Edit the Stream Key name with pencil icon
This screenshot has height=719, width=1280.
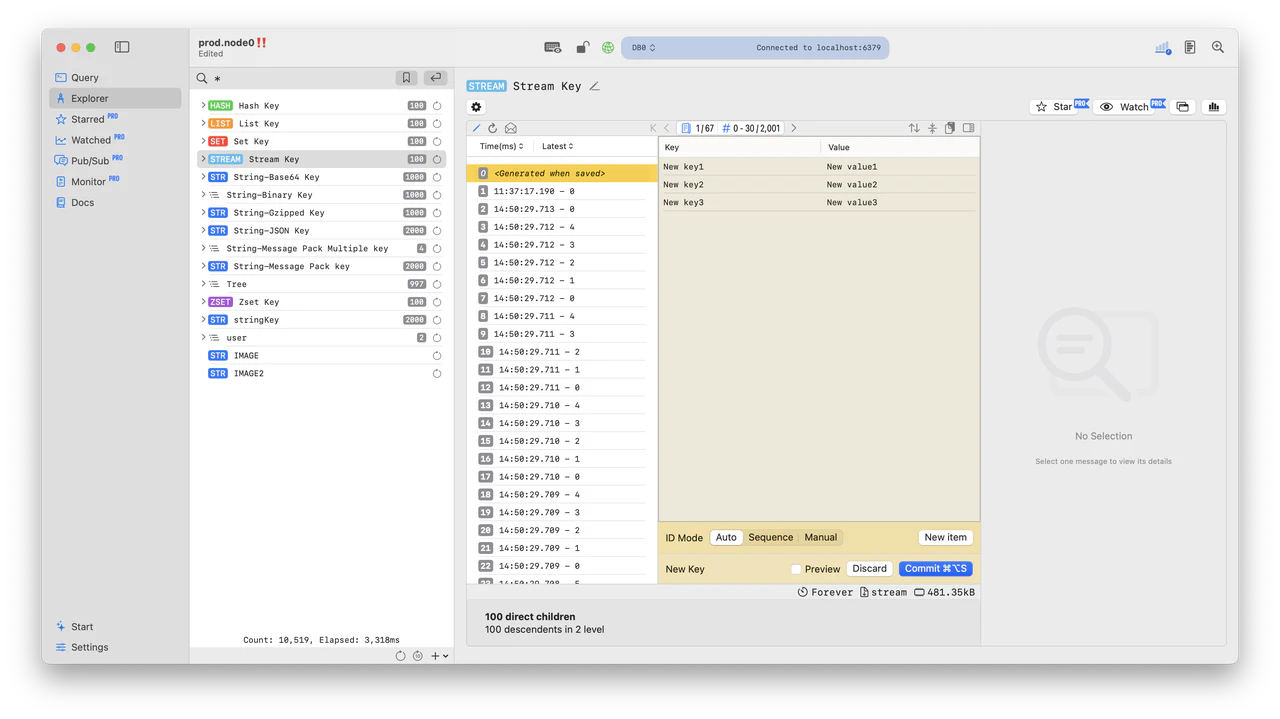click(x=594, y=85)
